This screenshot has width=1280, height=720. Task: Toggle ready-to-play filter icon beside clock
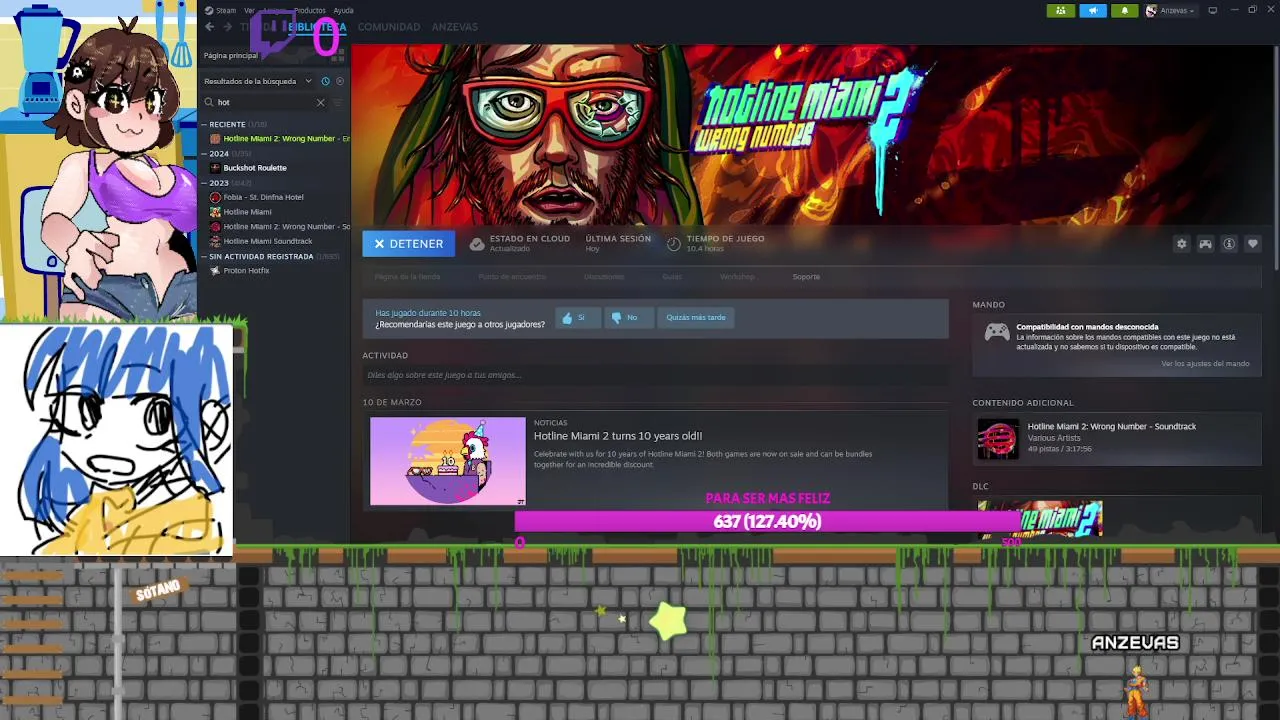point(339,81)
